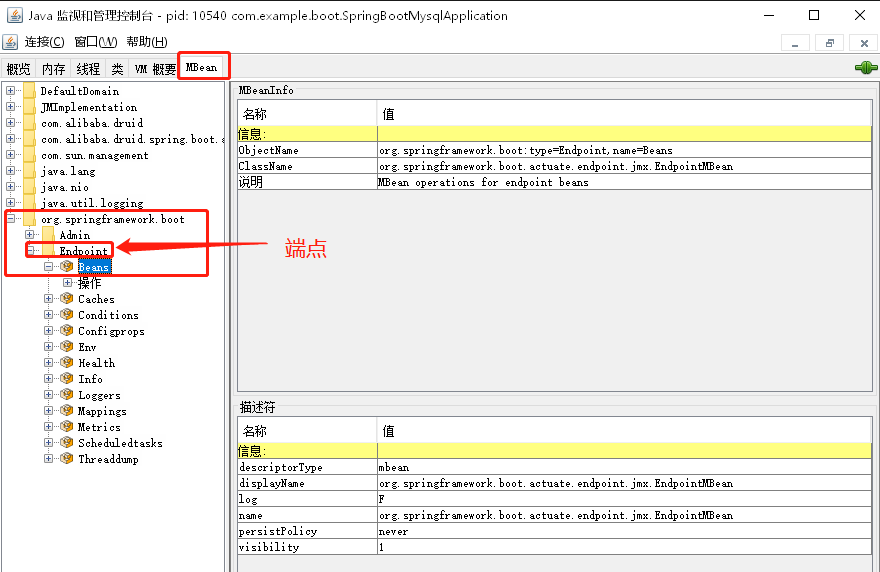Select the Endpoint tree folder
This screenshot has height=572, width=880.
[84, 251]
